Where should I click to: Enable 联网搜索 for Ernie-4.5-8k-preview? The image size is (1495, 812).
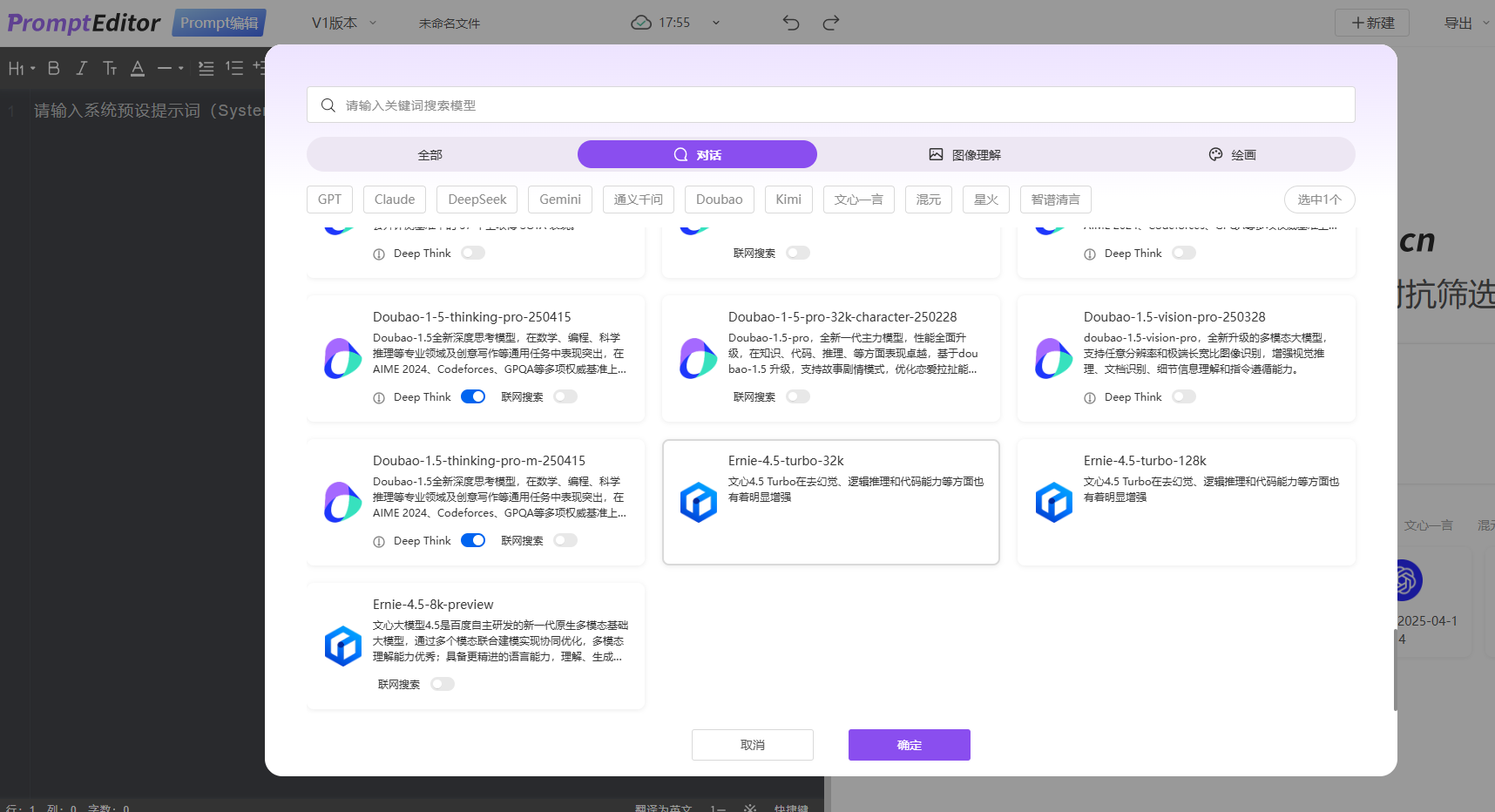click(443, 684)
